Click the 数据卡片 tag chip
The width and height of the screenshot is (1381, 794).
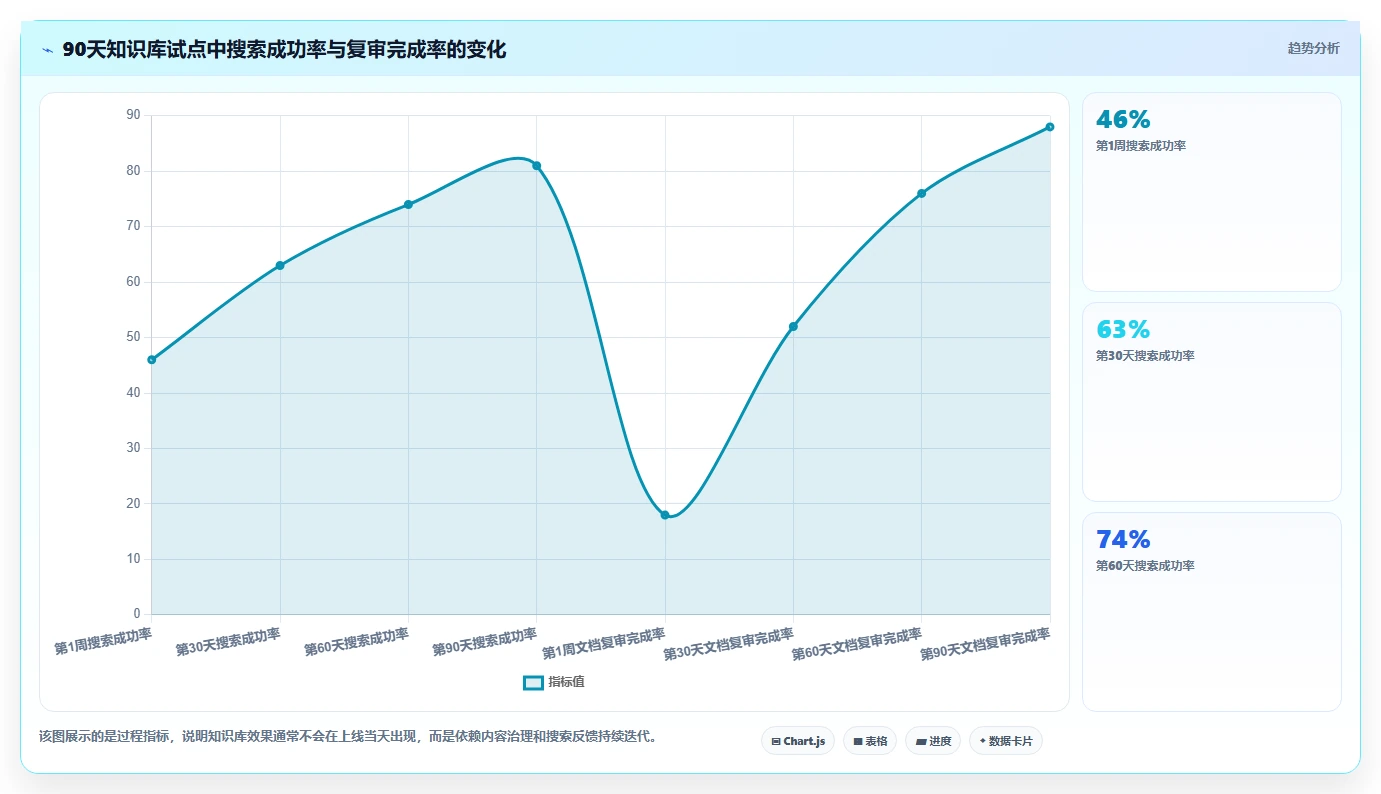tap(1006, 741)
